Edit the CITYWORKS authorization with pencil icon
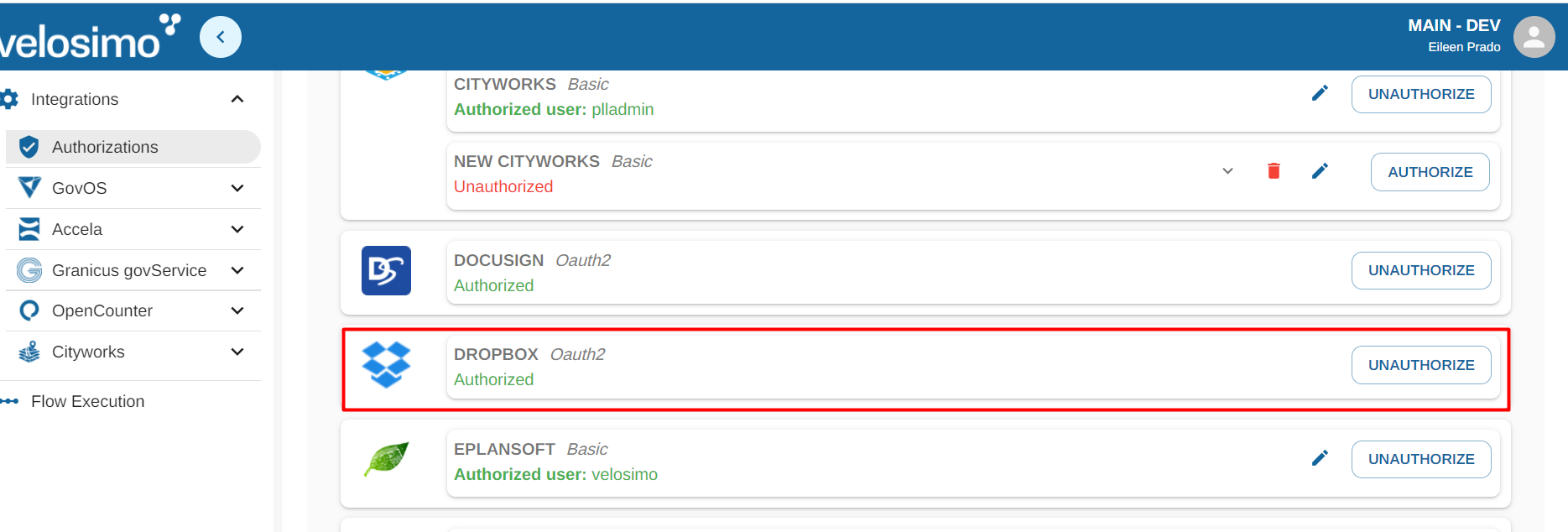Viewport: 1568px width, 532px height. click(x=1320, y=93)
